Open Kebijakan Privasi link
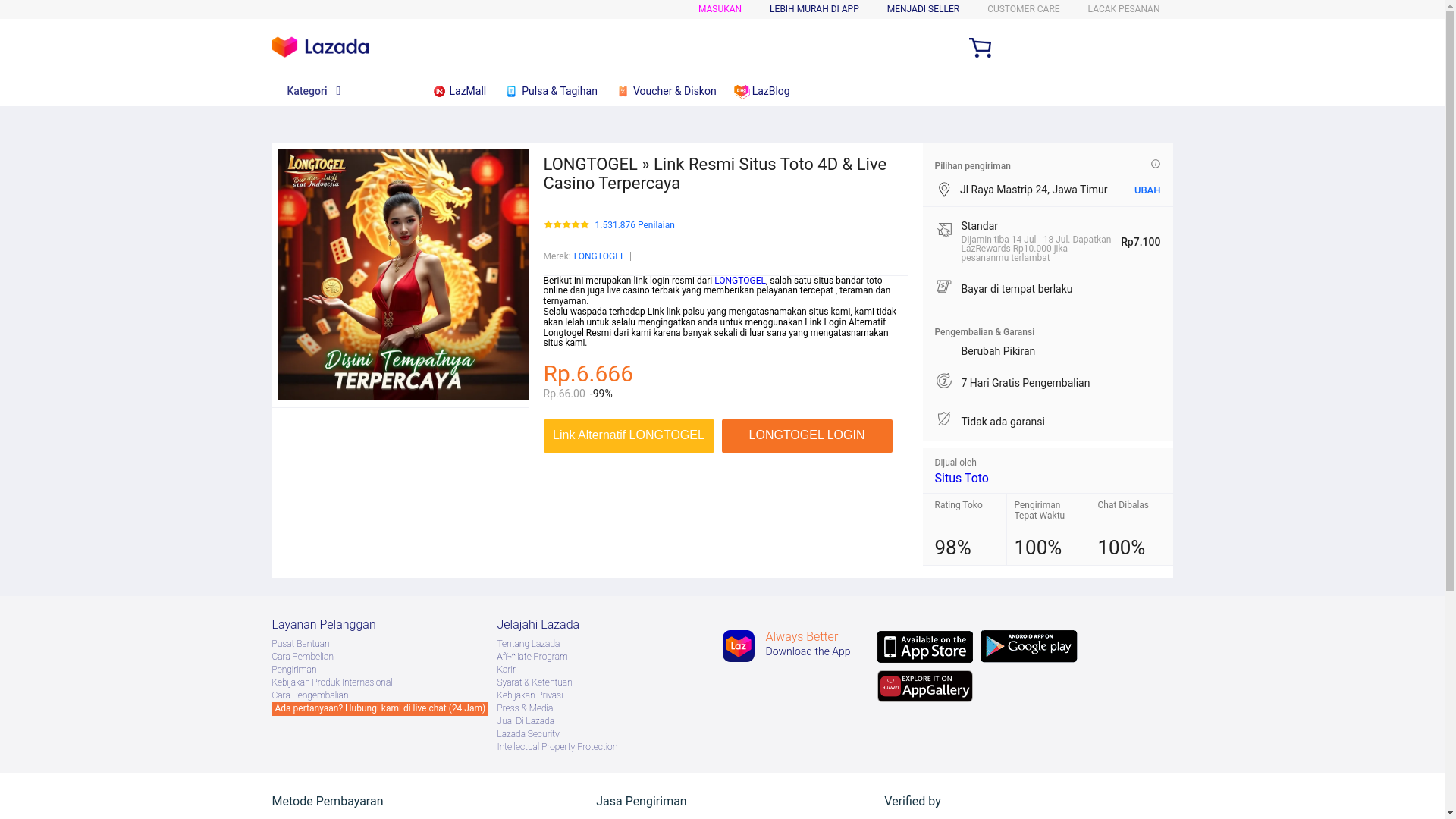 (529, 695)
